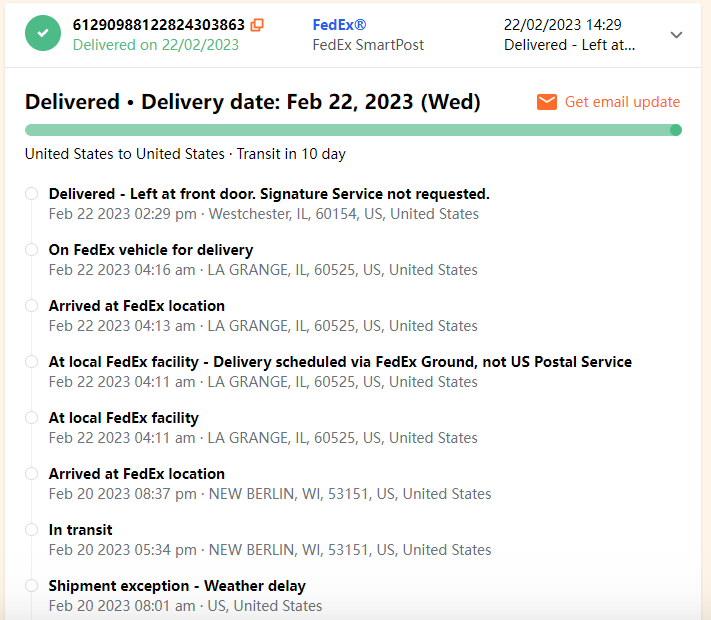Open the FedEx® carrier link
711x620 pixels.
(341, 24)
